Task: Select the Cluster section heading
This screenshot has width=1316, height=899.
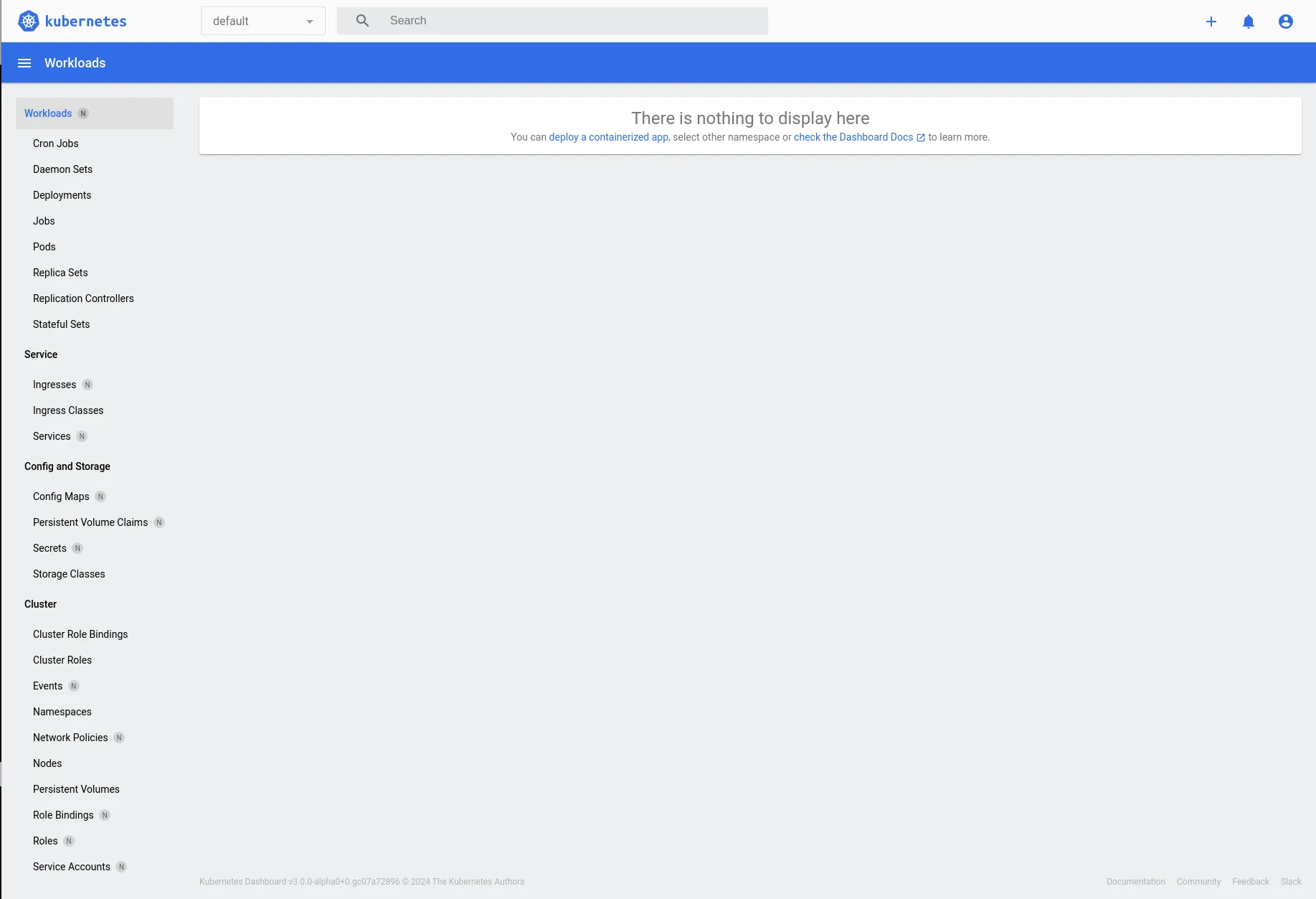Action: coord(40,604)
